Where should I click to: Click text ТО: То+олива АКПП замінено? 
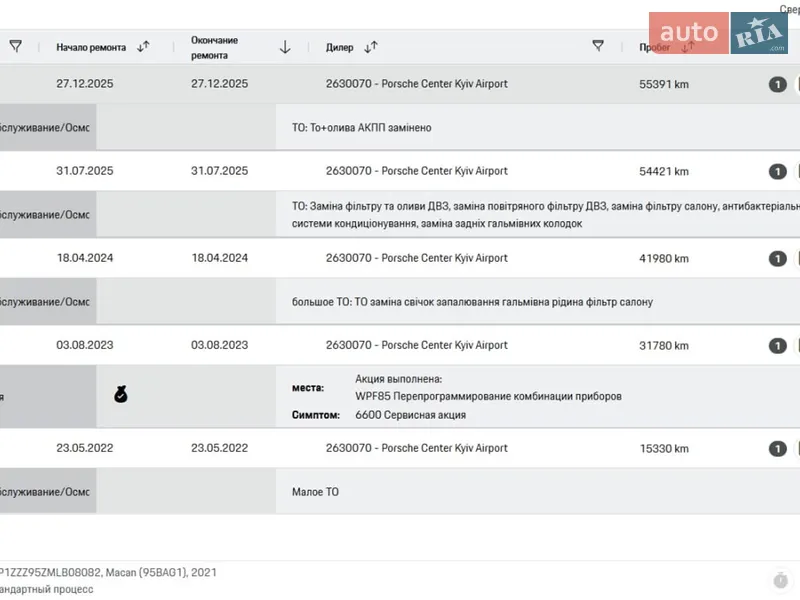pyautogui.click(x=362, y=128)
